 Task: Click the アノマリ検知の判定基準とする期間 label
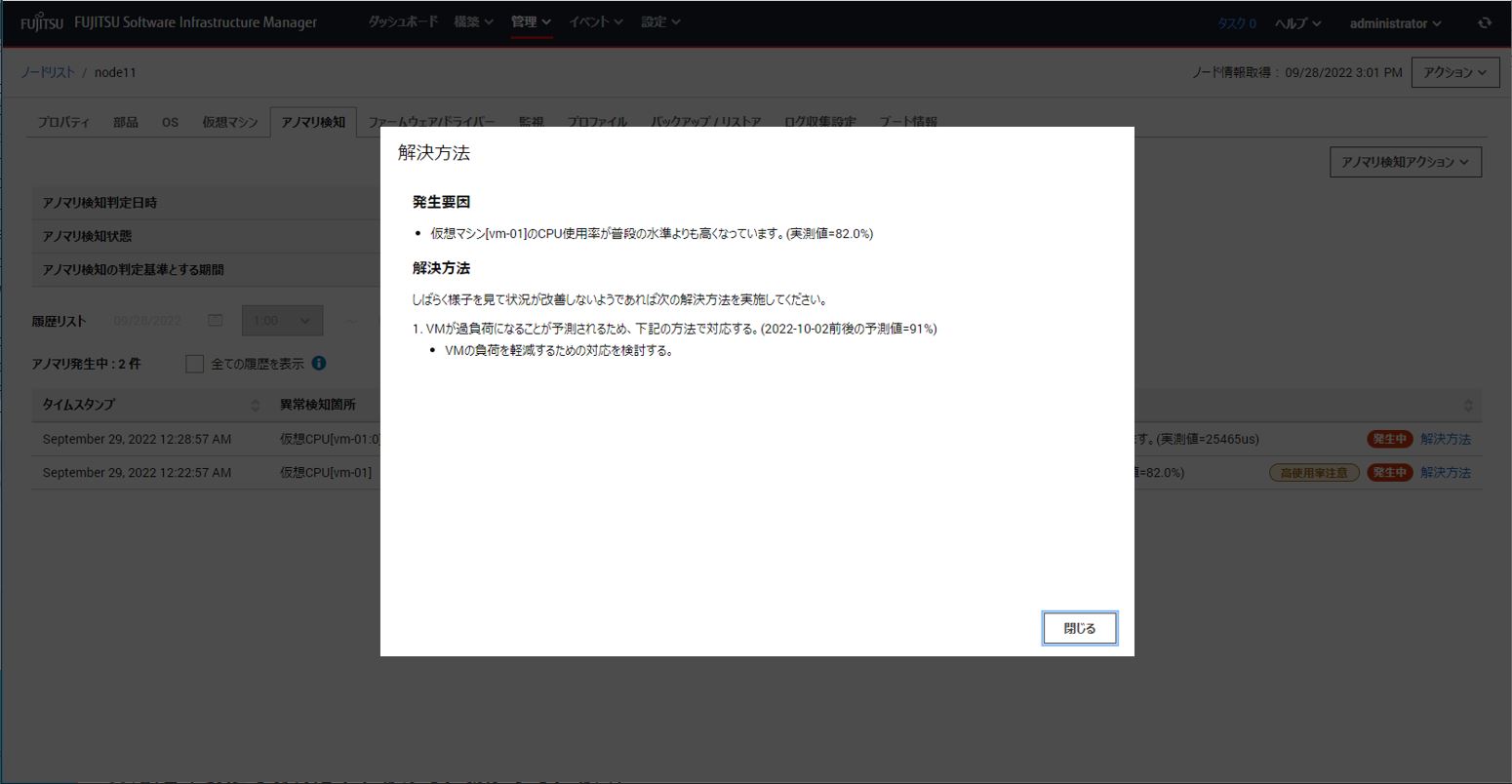pyautogui.click(x=133, y=269)
